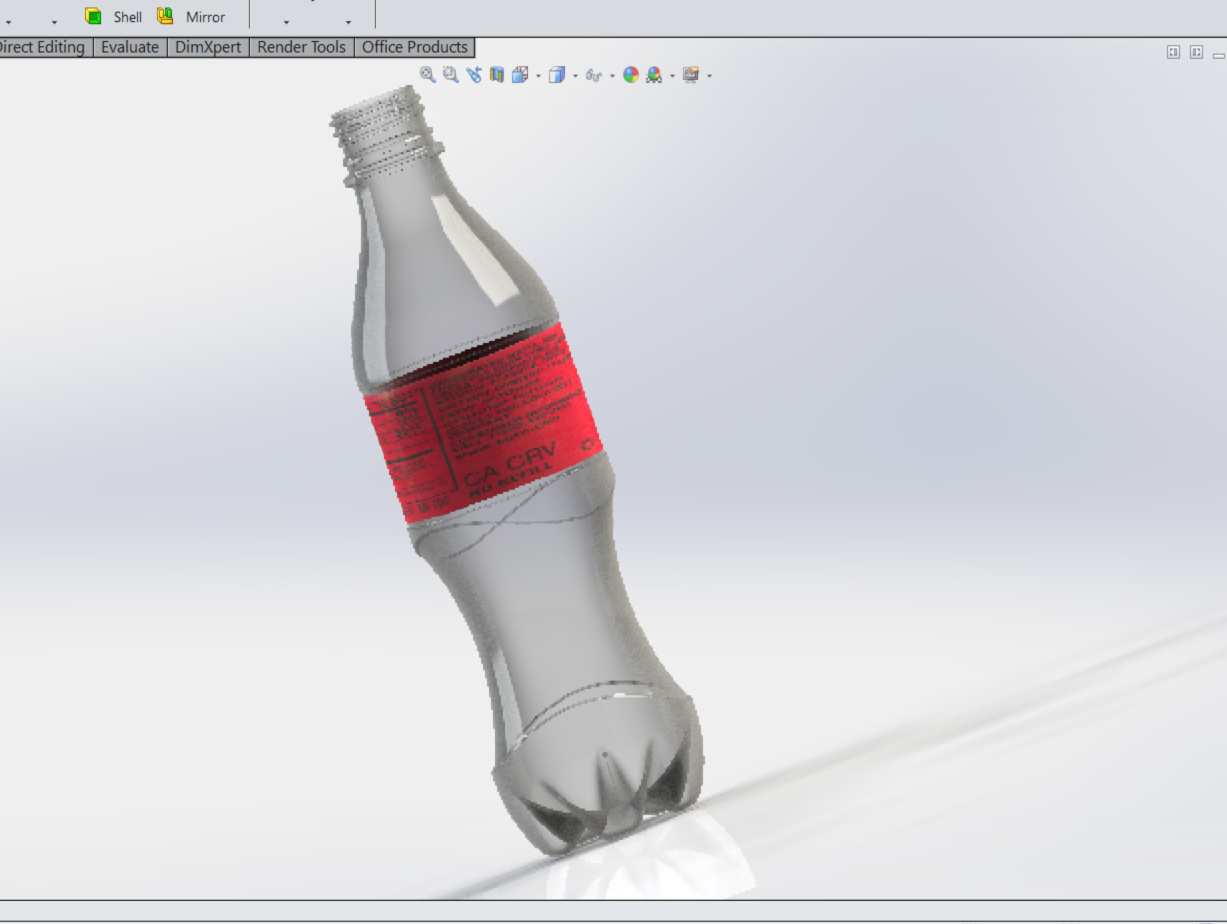Click the Apply Scene icon

[654, 75]
